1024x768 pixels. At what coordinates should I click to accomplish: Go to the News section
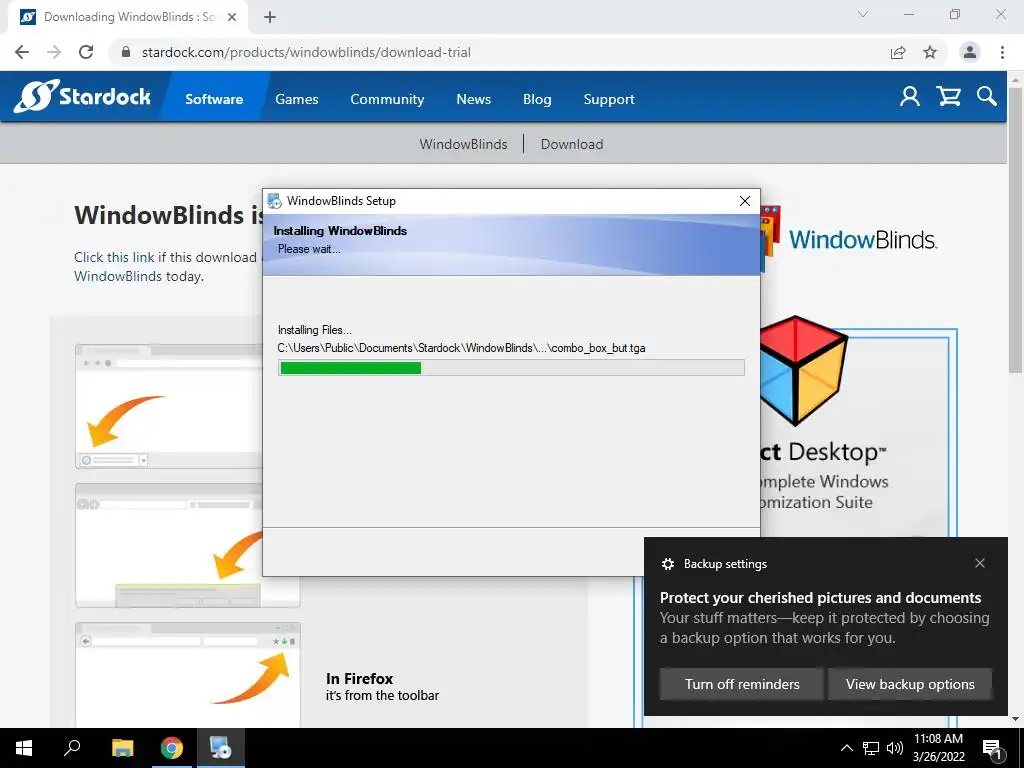click(x=473, y=99)
